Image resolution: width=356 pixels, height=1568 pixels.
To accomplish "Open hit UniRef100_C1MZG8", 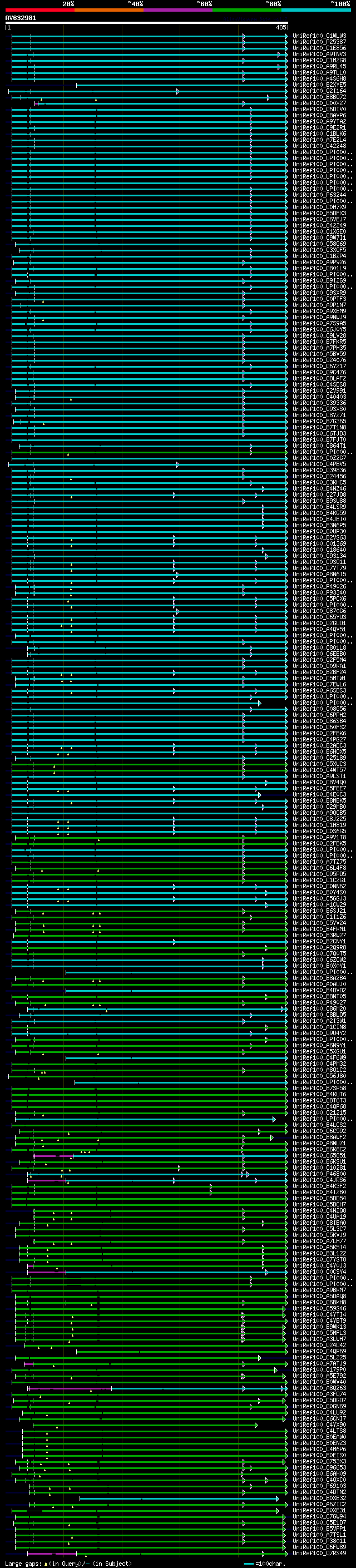I will point(319,60).
